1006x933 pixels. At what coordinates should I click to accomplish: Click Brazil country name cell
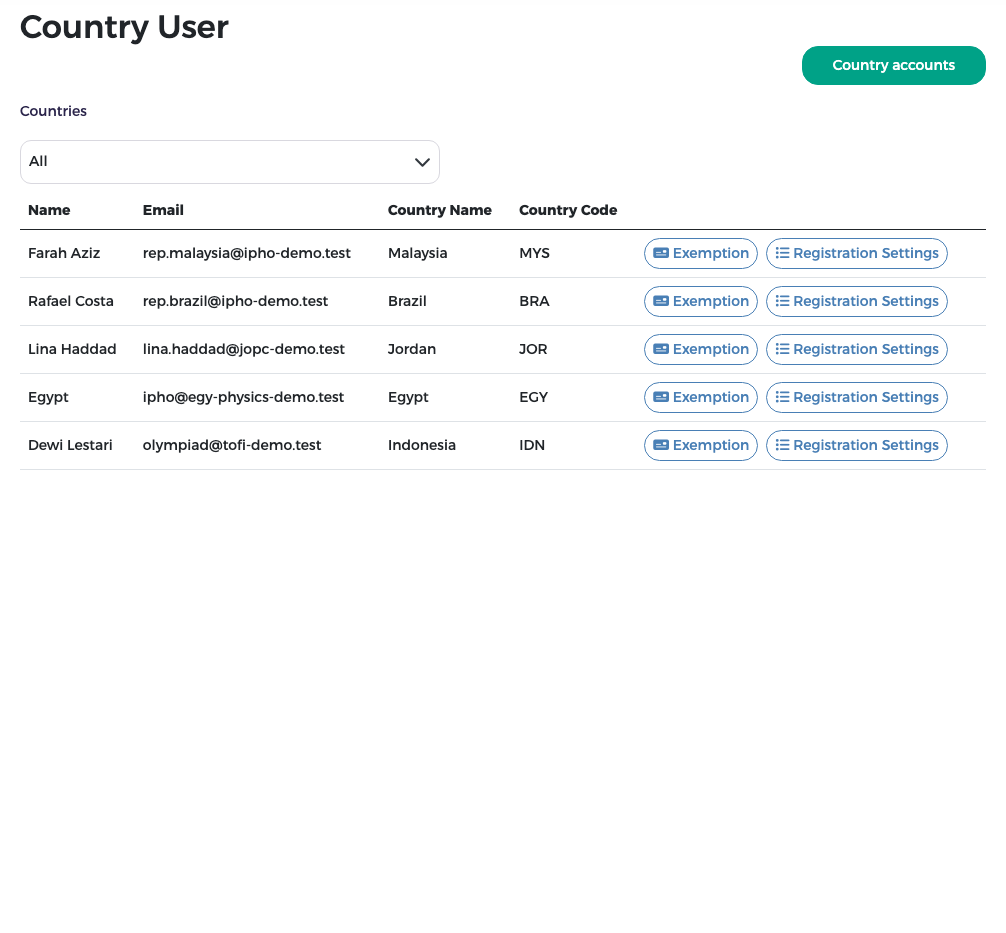[407, 302]
